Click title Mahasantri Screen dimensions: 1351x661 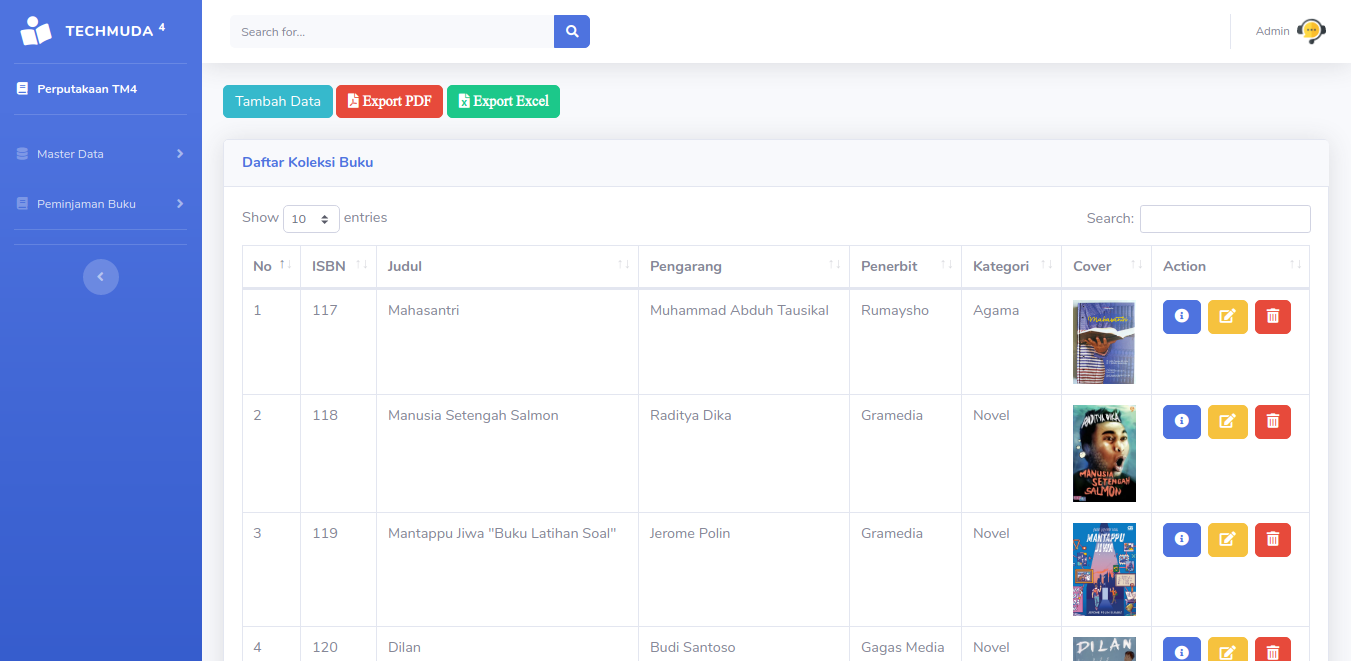(x=424, y=310)
